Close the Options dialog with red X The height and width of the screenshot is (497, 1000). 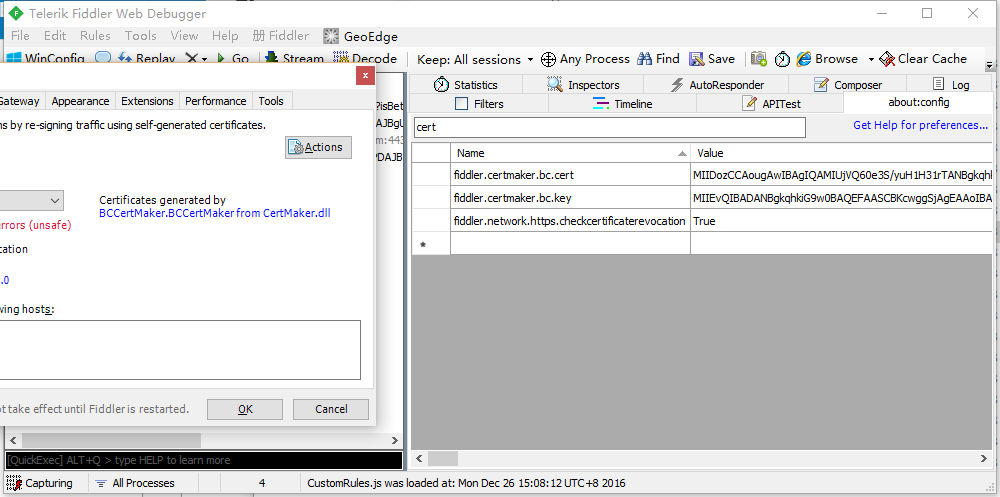click(365, 75)
